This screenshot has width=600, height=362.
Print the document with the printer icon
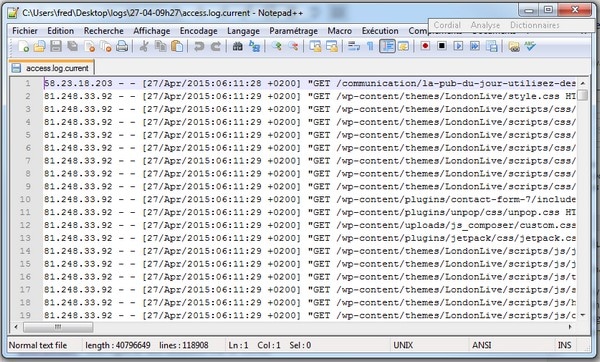click(x=122, y=47)
